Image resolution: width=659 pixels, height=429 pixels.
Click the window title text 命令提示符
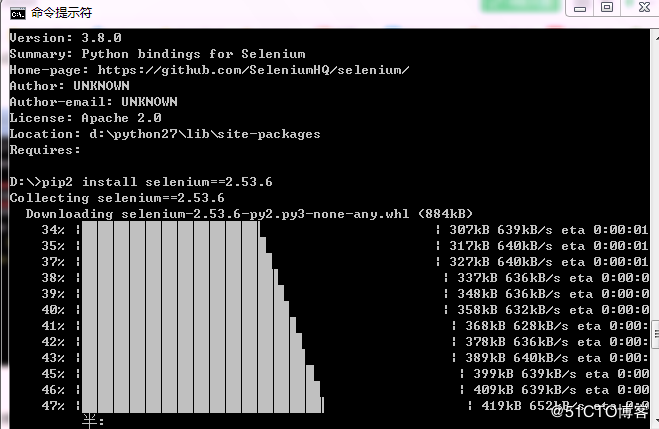61,13
